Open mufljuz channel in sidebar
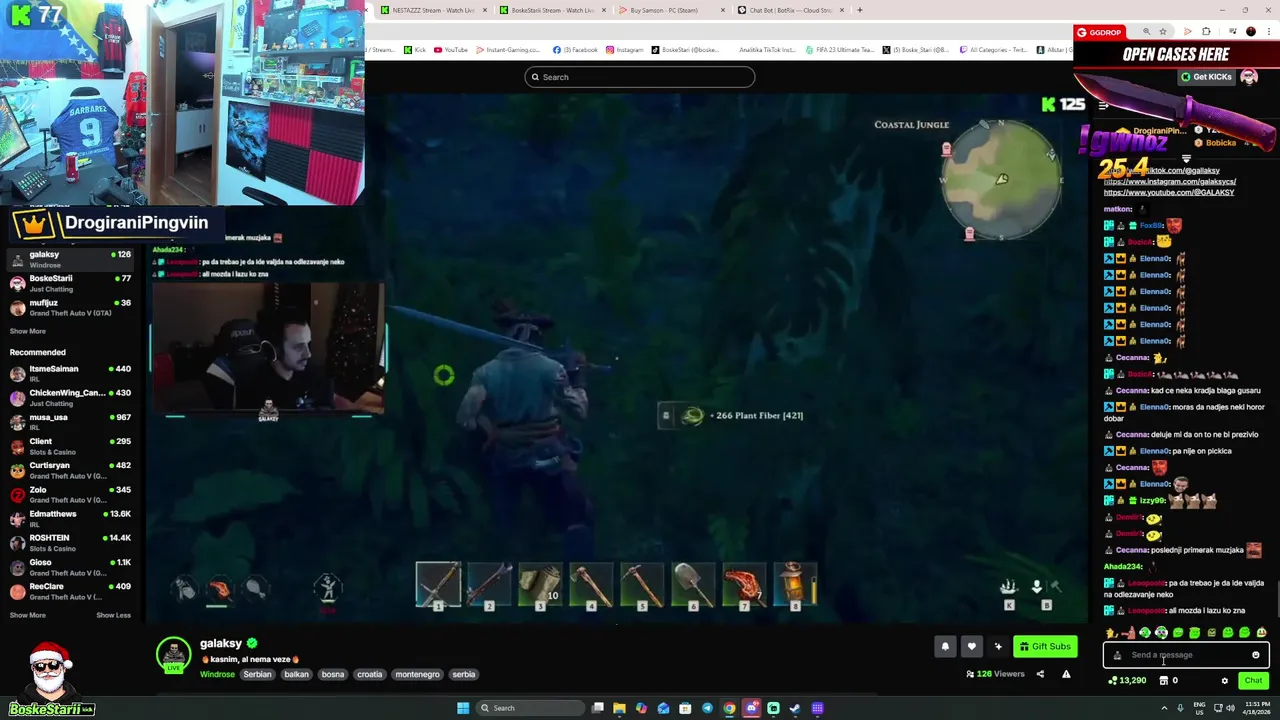 [70, 307]
